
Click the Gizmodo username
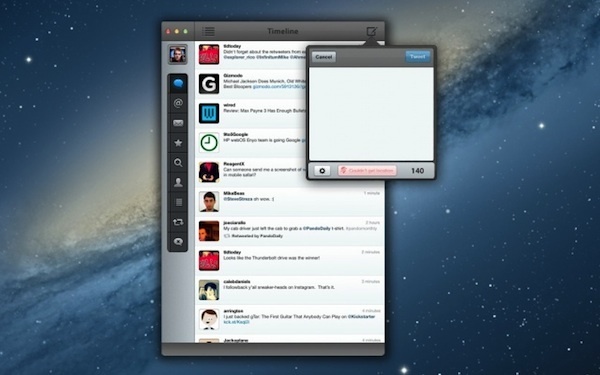tap(233, 76)
